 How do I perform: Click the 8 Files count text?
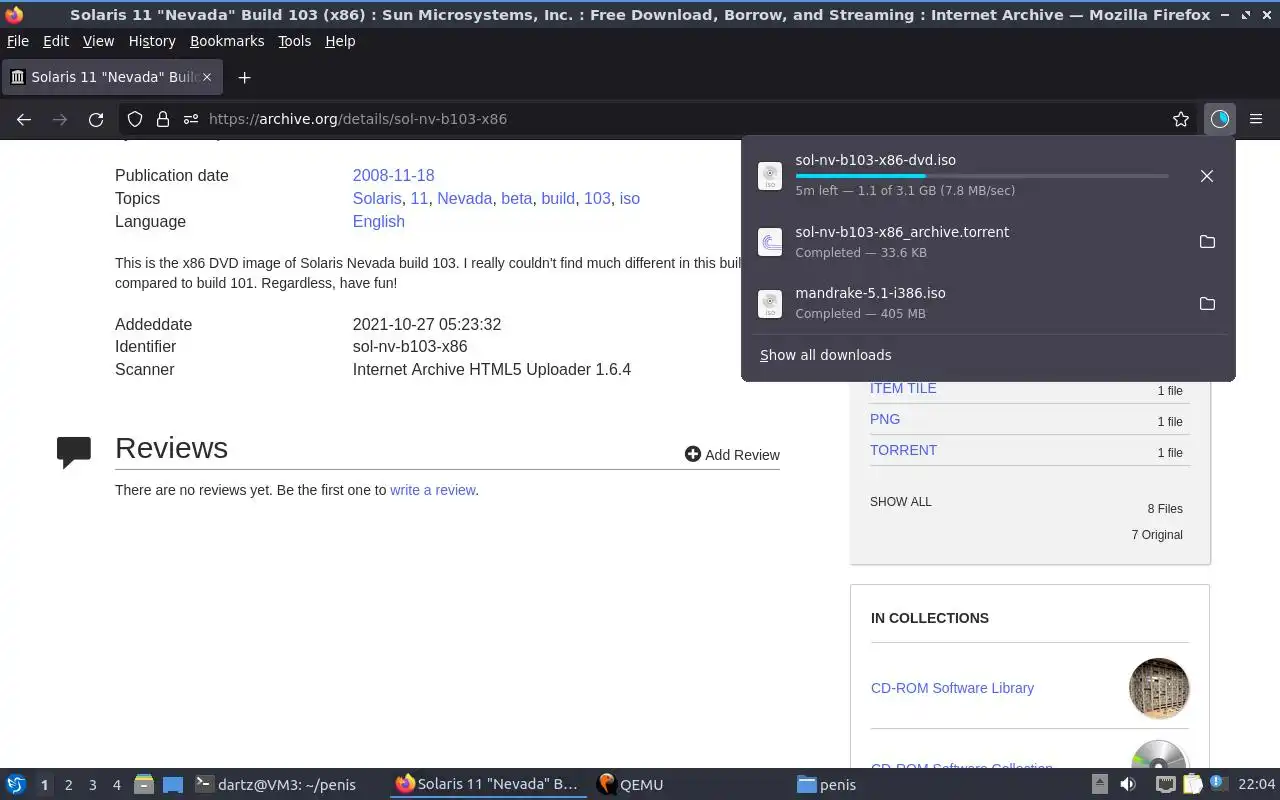[x=1165, y=509]
